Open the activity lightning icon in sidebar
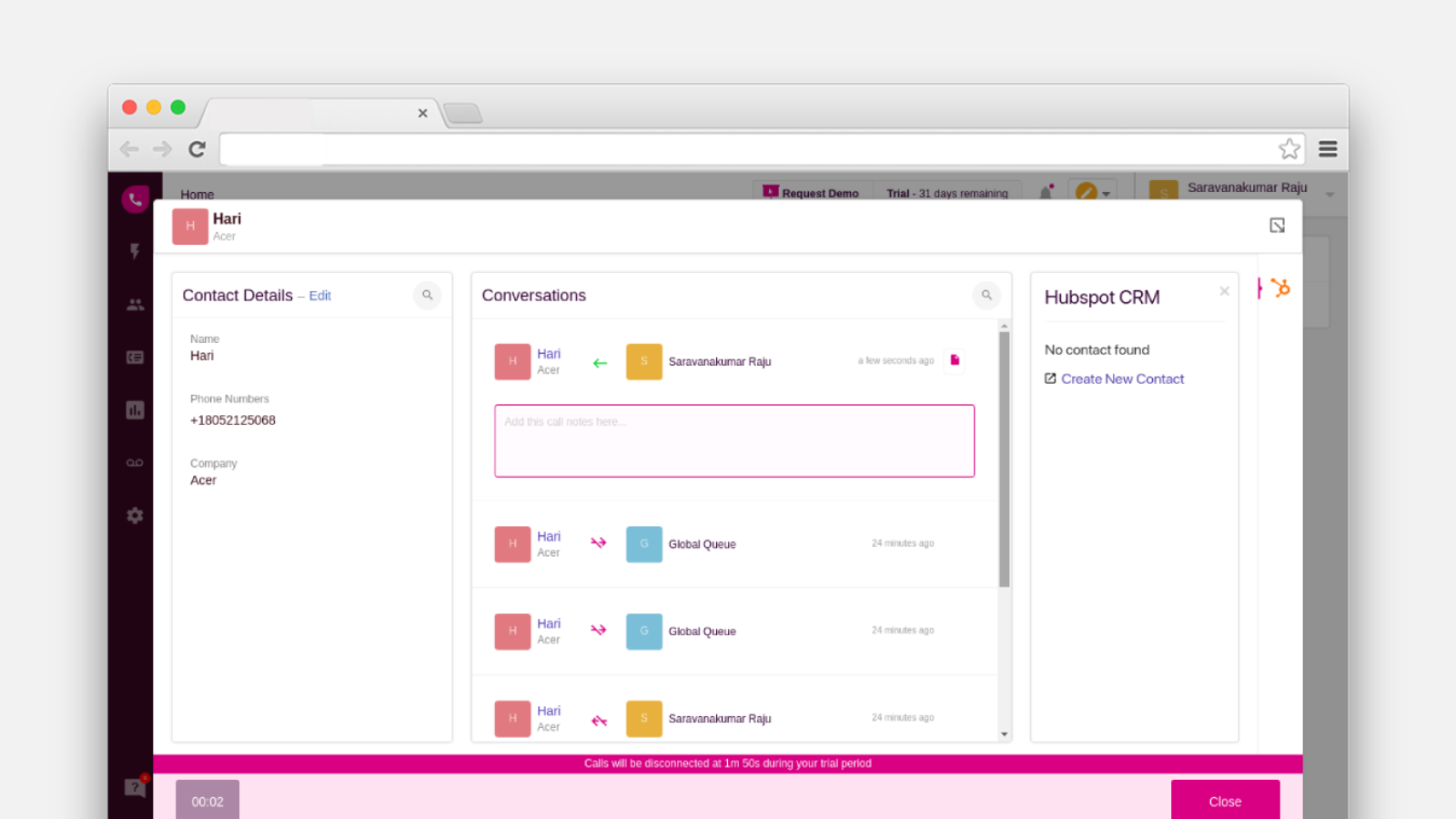 tap(135, 252)
